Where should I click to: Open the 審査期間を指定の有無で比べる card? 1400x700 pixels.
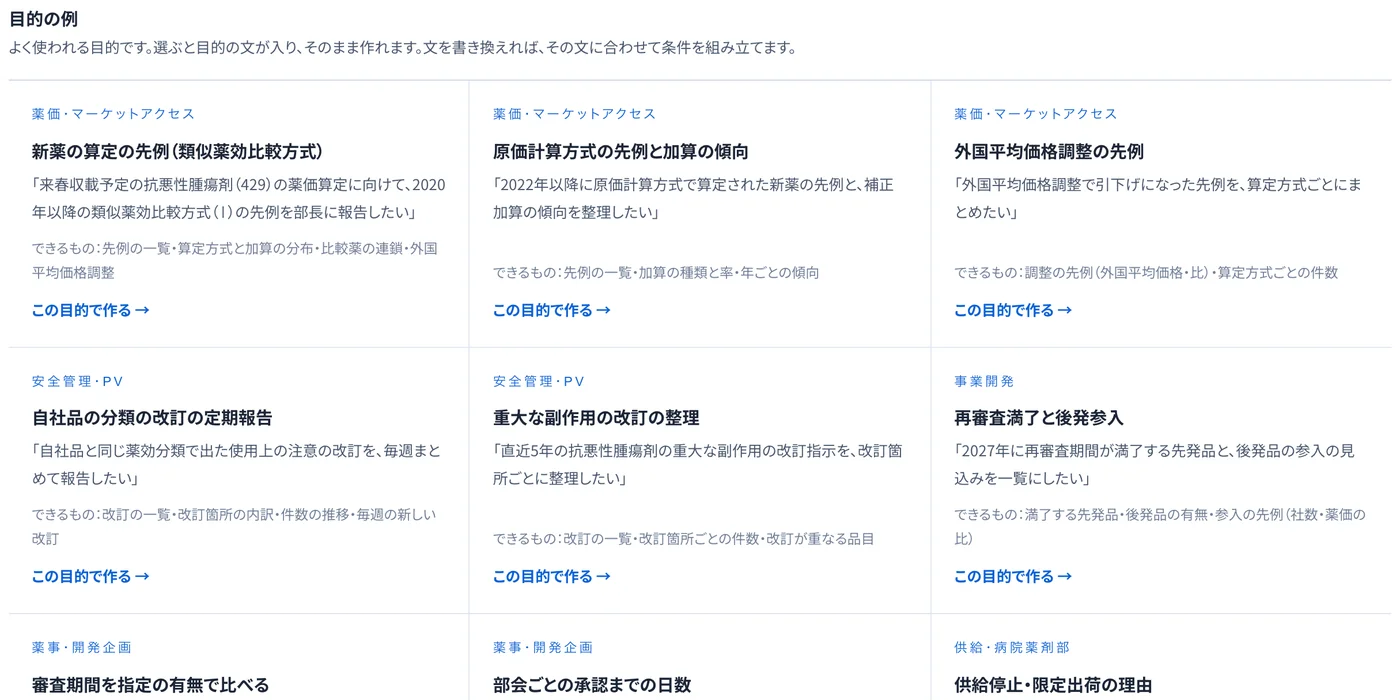tap(150, 685)
